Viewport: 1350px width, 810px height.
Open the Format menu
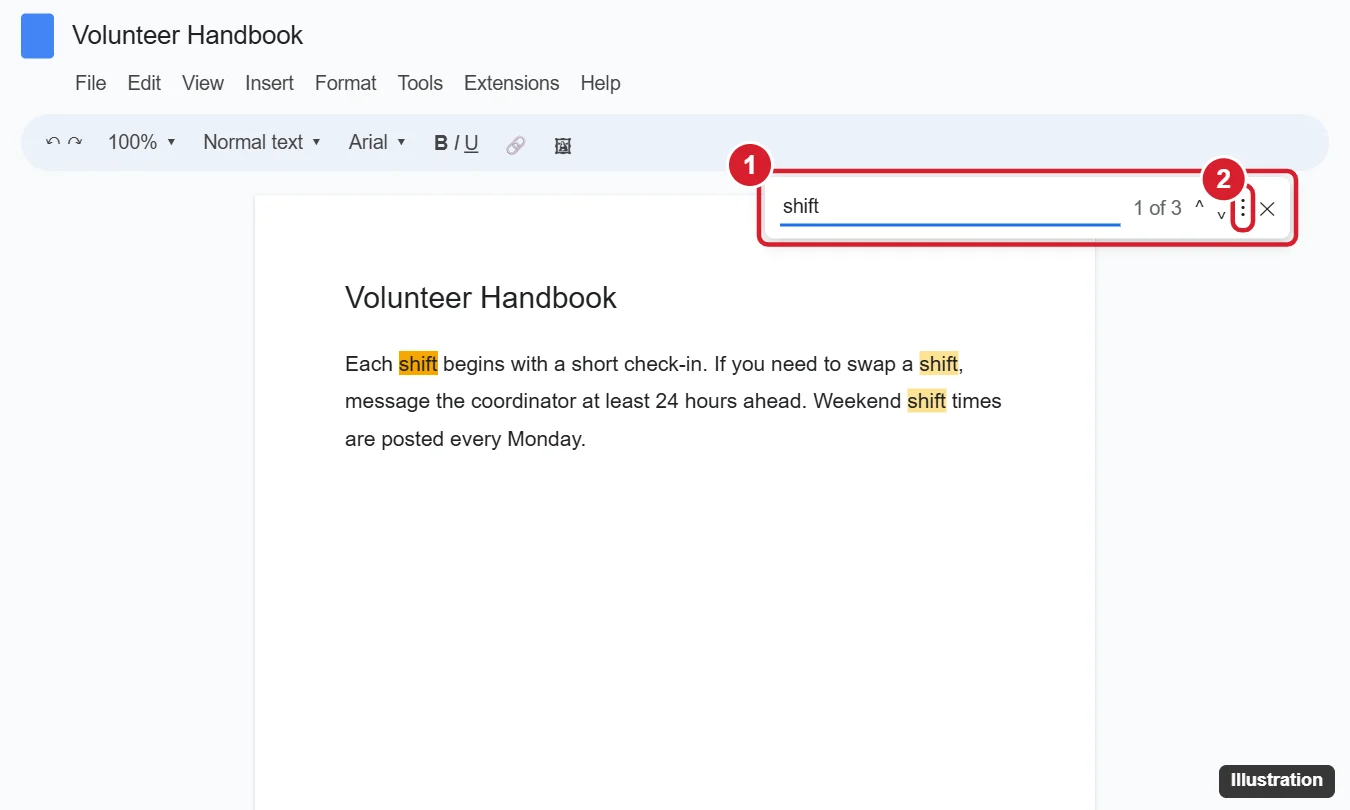point(346,83)
